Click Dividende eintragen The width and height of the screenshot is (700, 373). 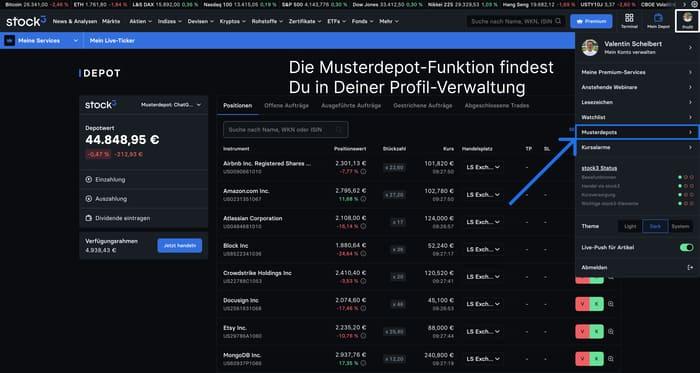coord(143,218)
